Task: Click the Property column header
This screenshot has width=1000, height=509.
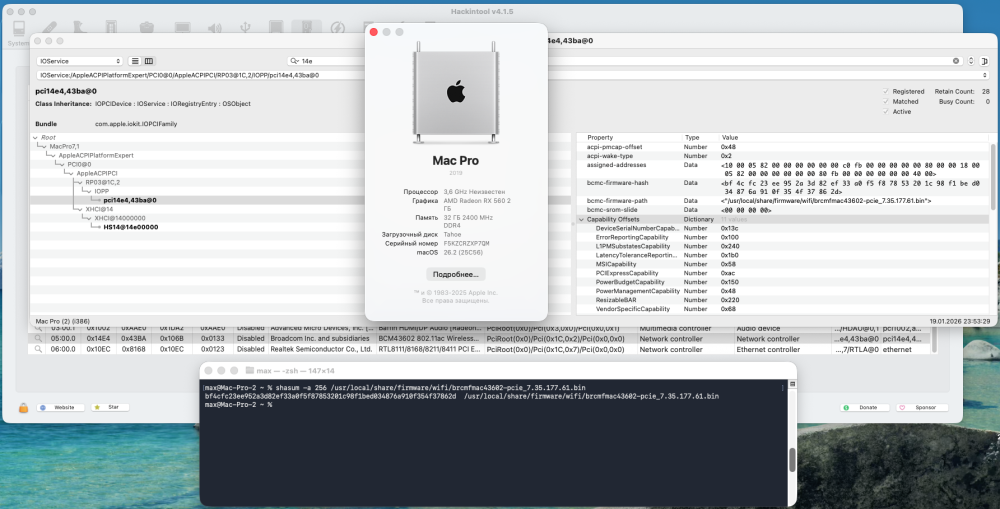Action: coord(600,138)
